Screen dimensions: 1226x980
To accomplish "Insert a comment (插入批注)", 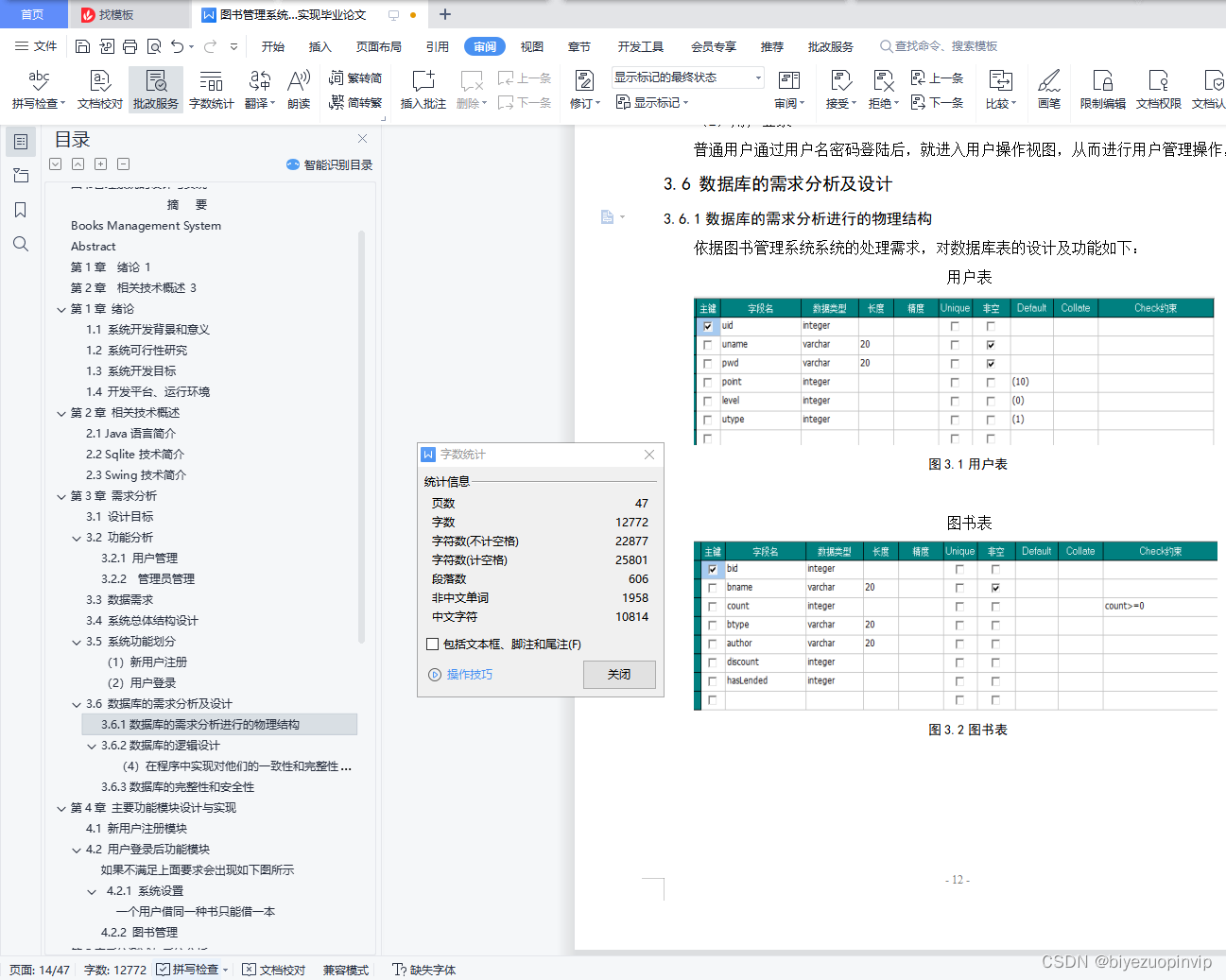I will click(x=423, y=90).
